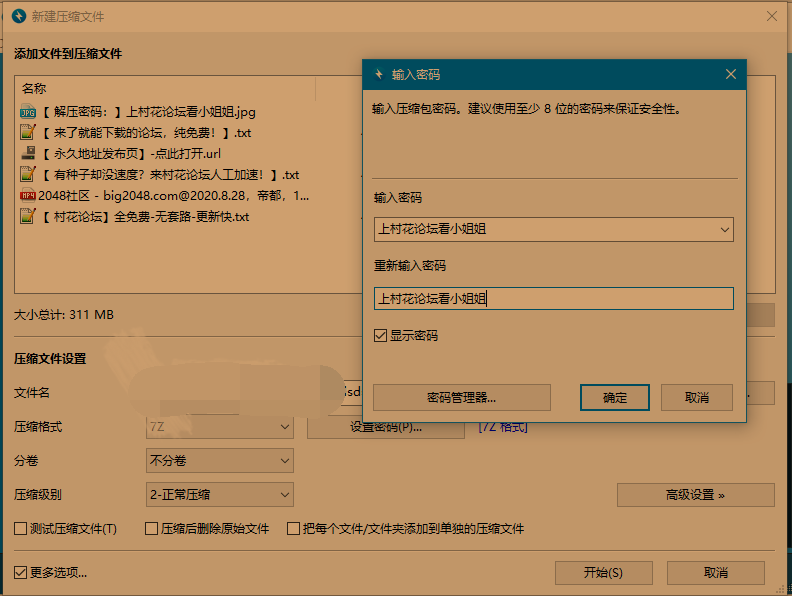Click the icon of 村花论坛 text file
The height and width of the screenshot is (596, 792).
(x=28, y=216)
